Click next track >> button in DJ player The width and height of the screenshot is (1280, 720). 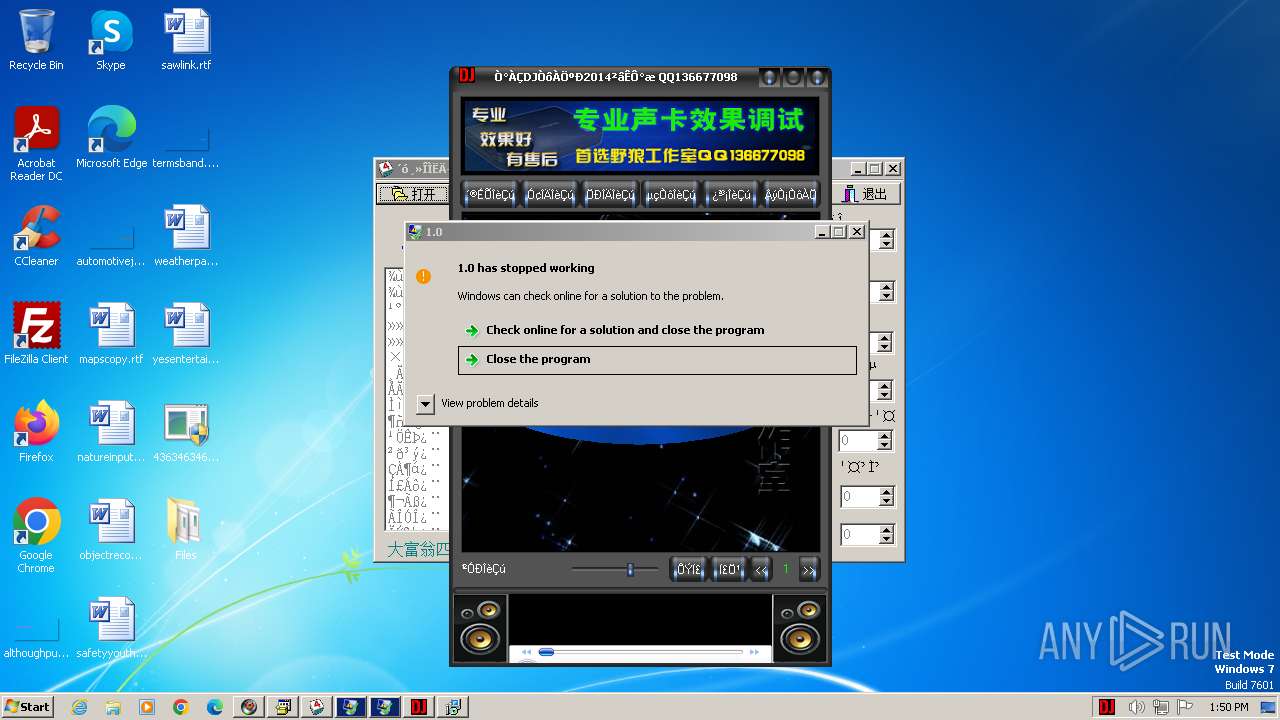click(809, 569)
